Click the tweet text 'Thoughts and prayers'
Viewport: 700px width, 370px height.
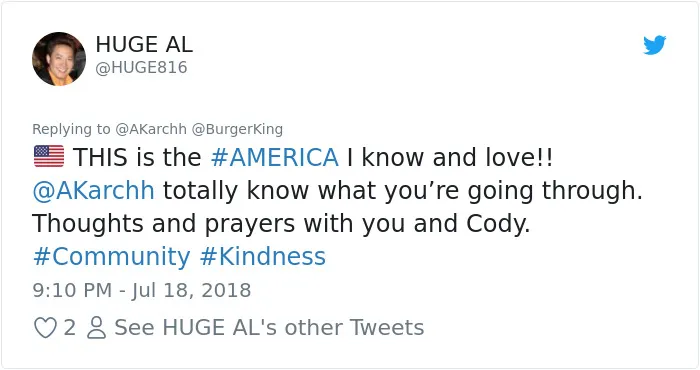point(163,224)
